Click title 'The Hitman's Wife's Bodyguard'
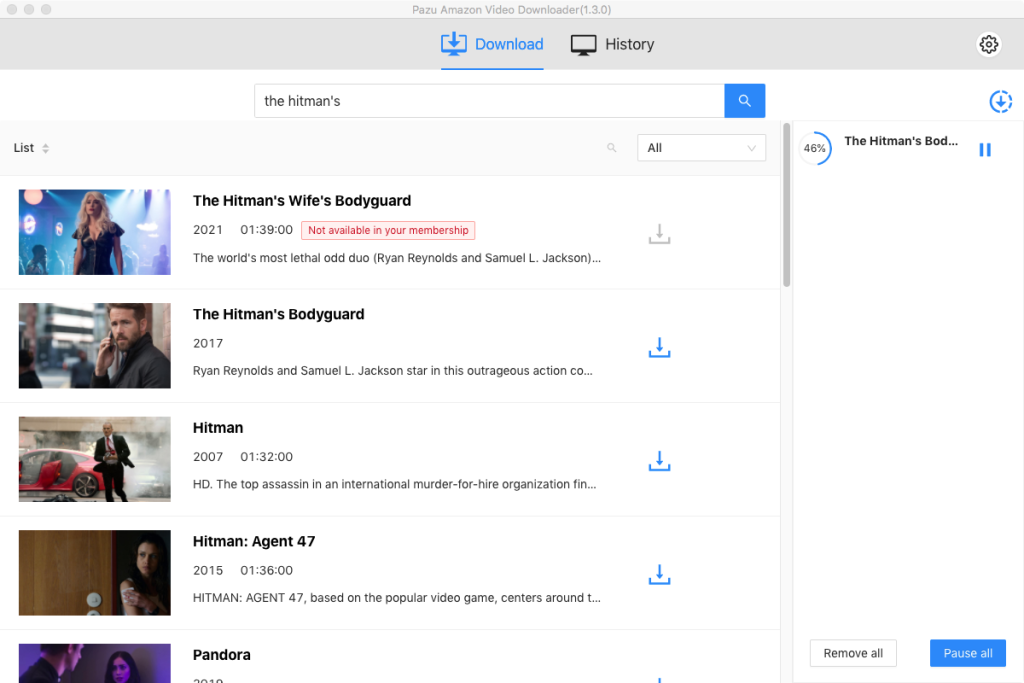Viewport: 1024px width, 683px height. click(302, 200)
